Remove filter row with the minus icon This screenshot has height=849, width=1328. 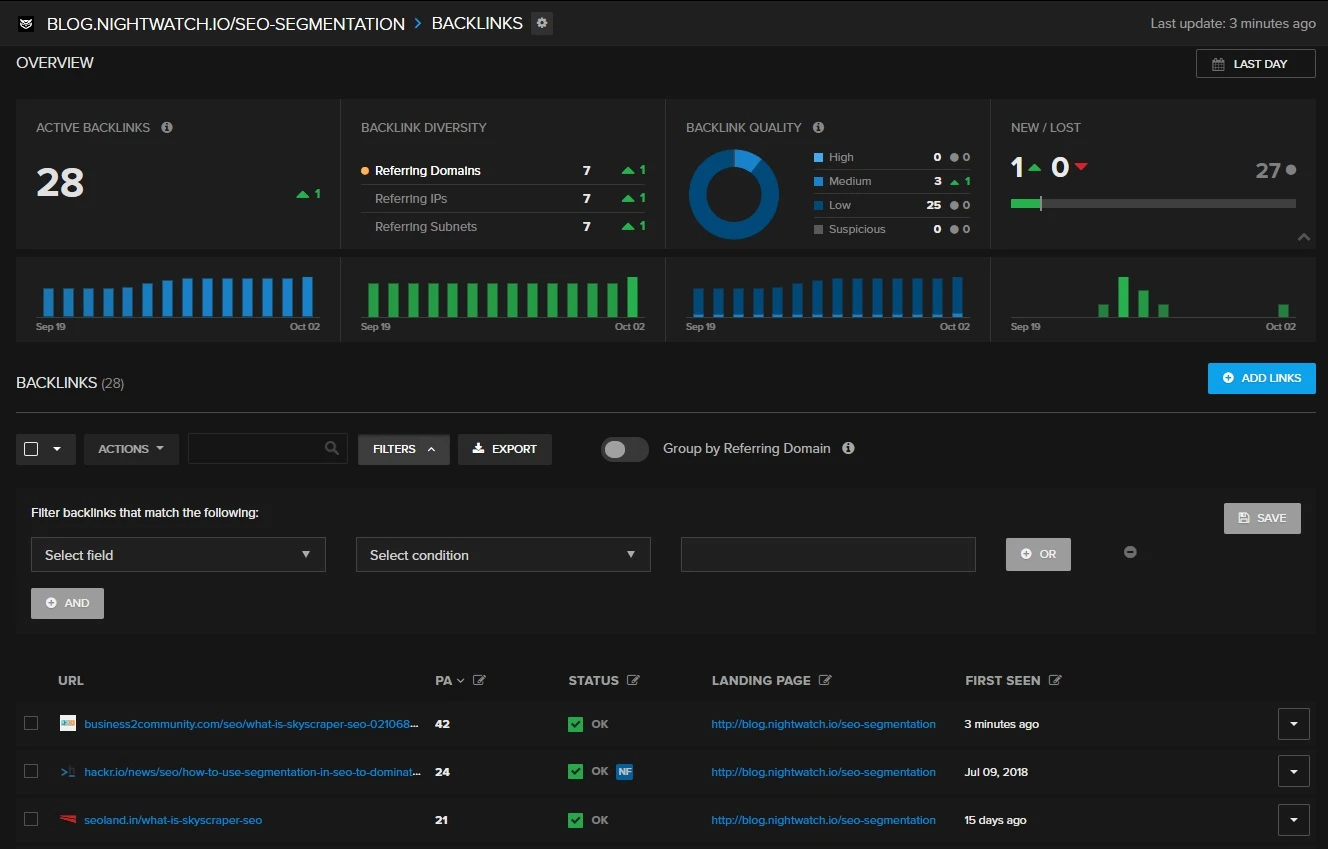[x=1130, y=552]
